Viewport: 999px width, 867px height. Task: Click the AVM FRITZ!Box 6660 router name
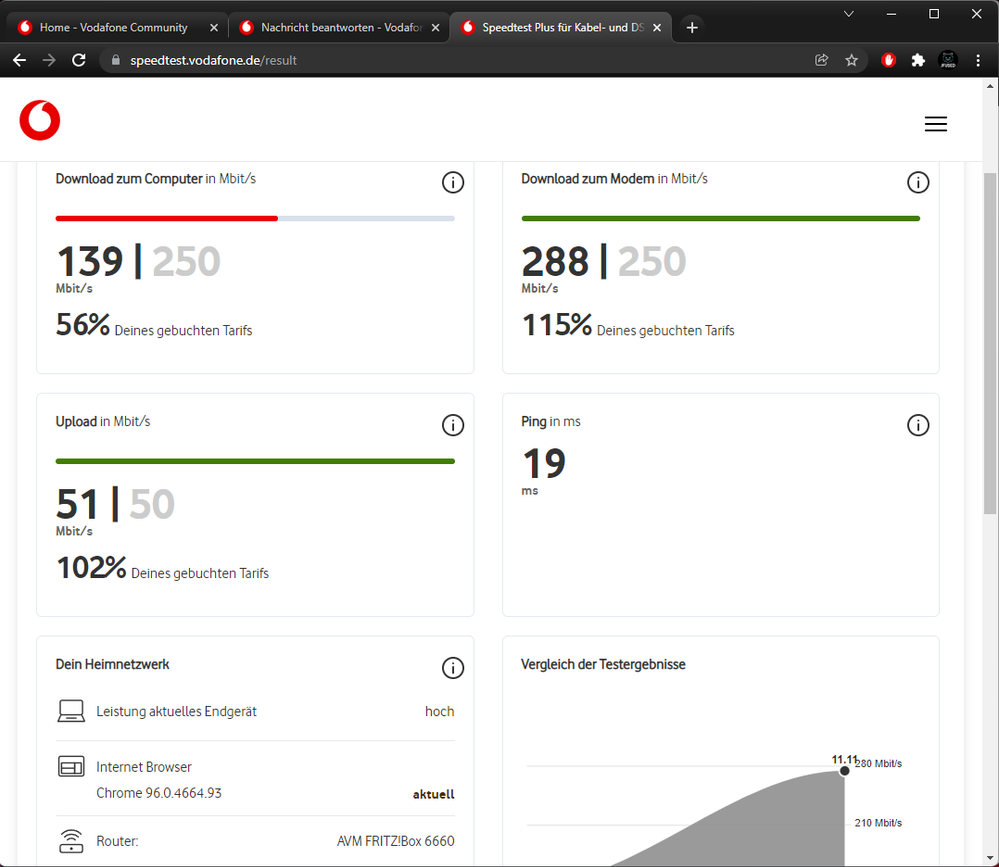pos(396,841)
